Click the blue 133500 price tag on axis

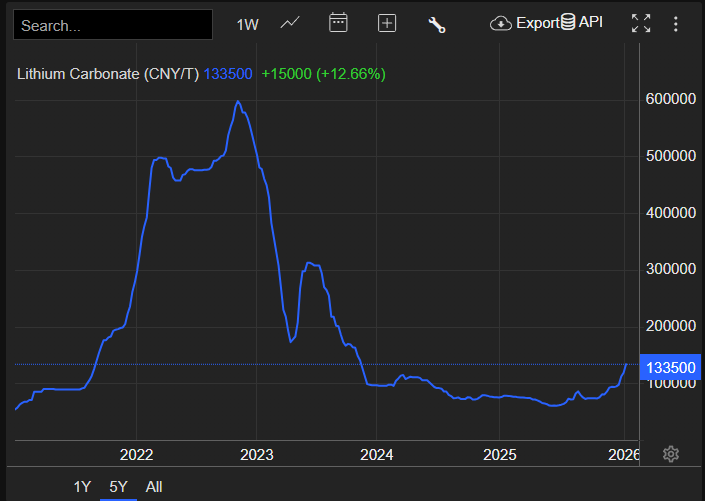pyautogui.click(x=671, y=367)
